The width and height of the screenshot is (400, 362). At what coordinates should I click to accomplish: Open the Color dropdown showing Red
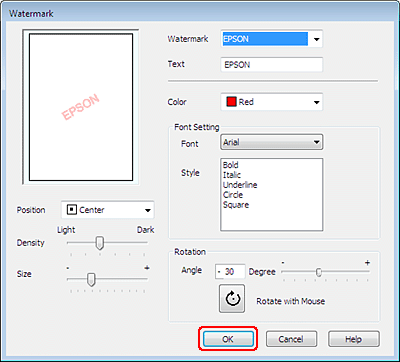point(271,102)
